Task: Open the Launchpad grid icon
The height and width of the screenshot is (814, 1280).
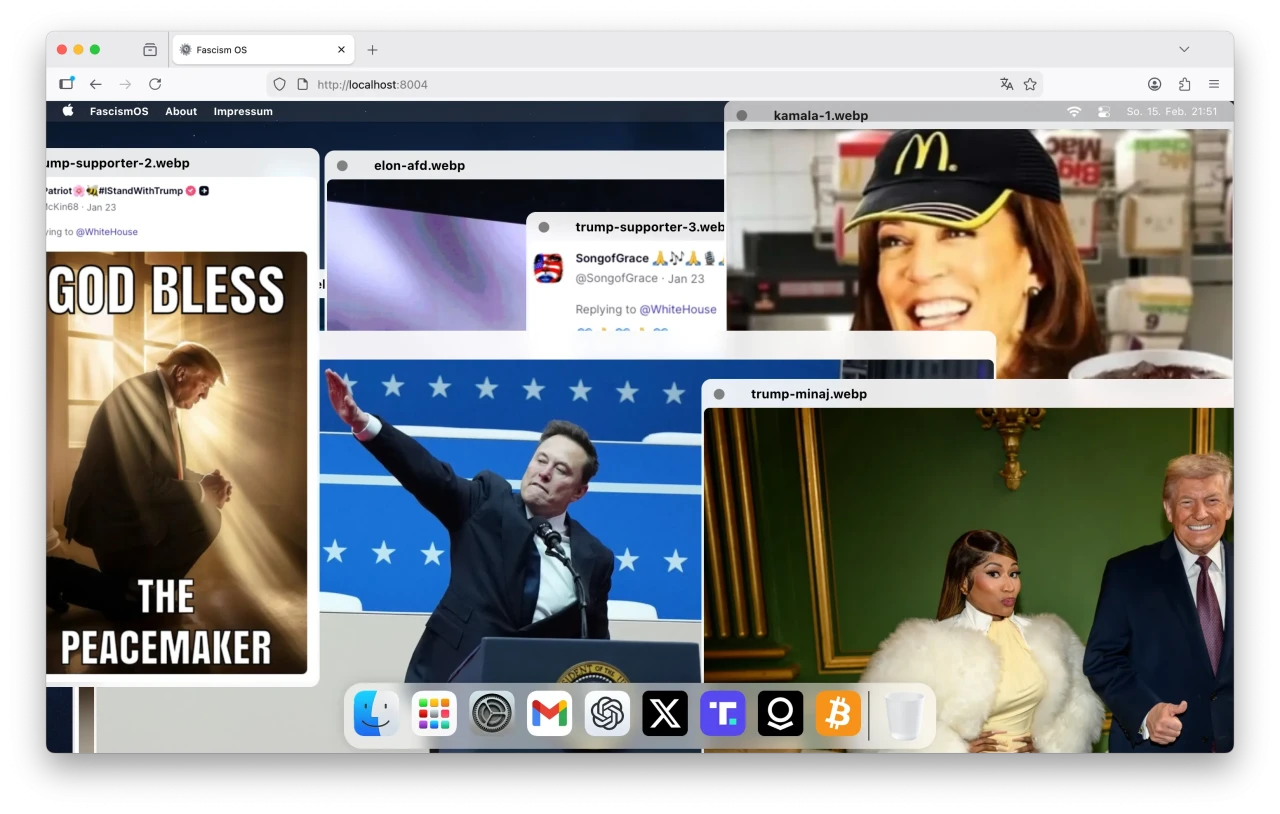Action: coord(434,714)
